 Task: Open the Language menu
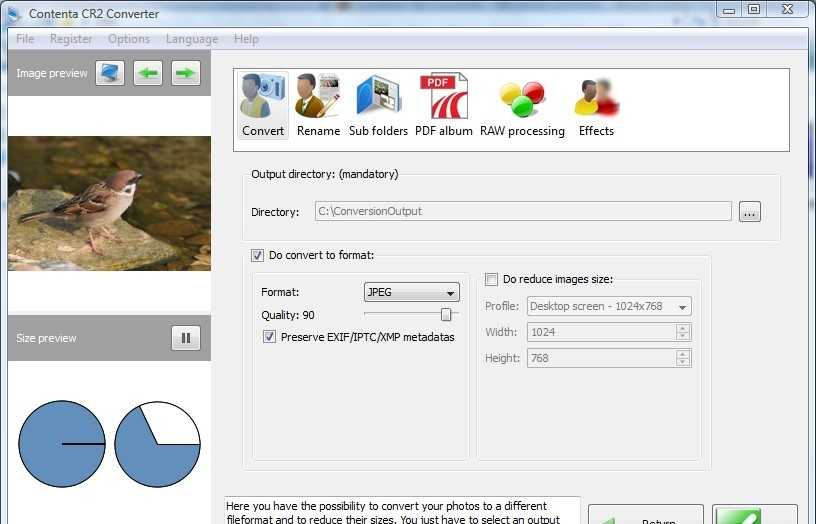(192, 39)
